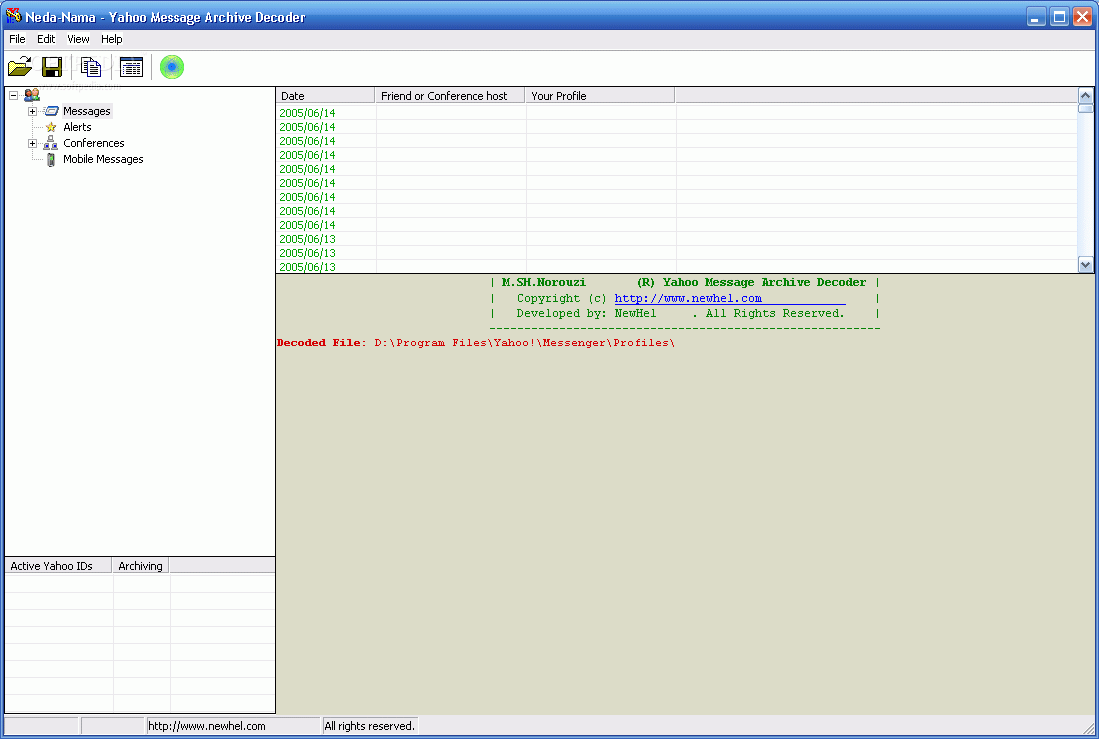Click the Messages folder icon in tree
Screen dimensions: 1099x739
click(x=51, y=111)
